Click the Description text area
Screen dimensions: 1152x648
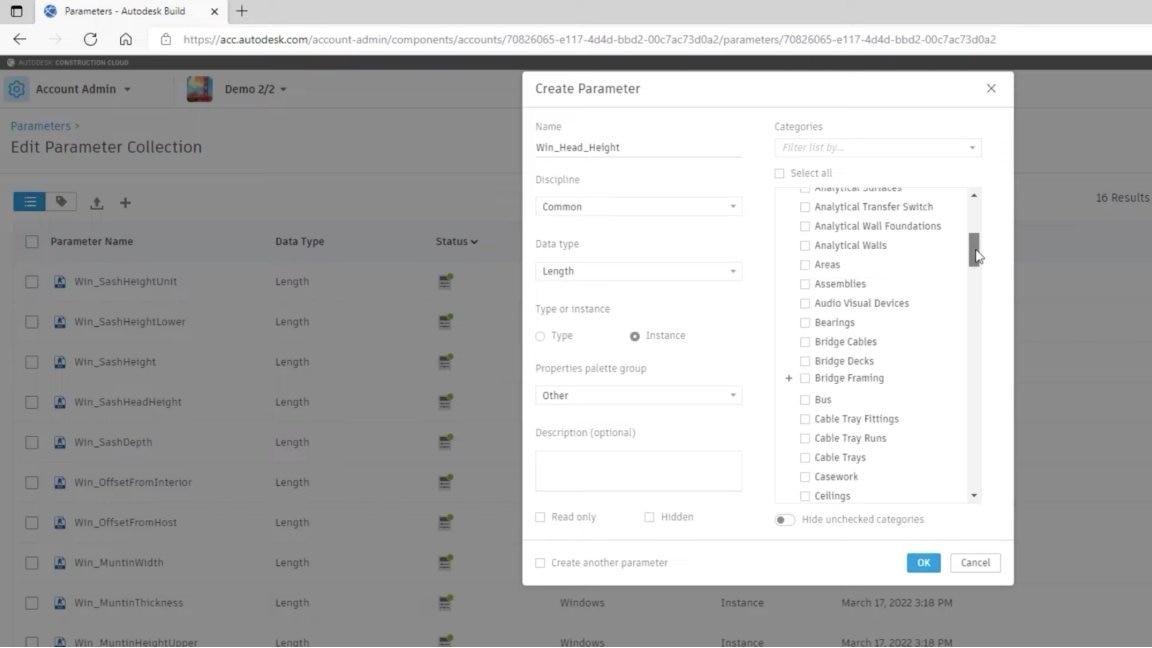pyautogui.click(x=638, y=471)
